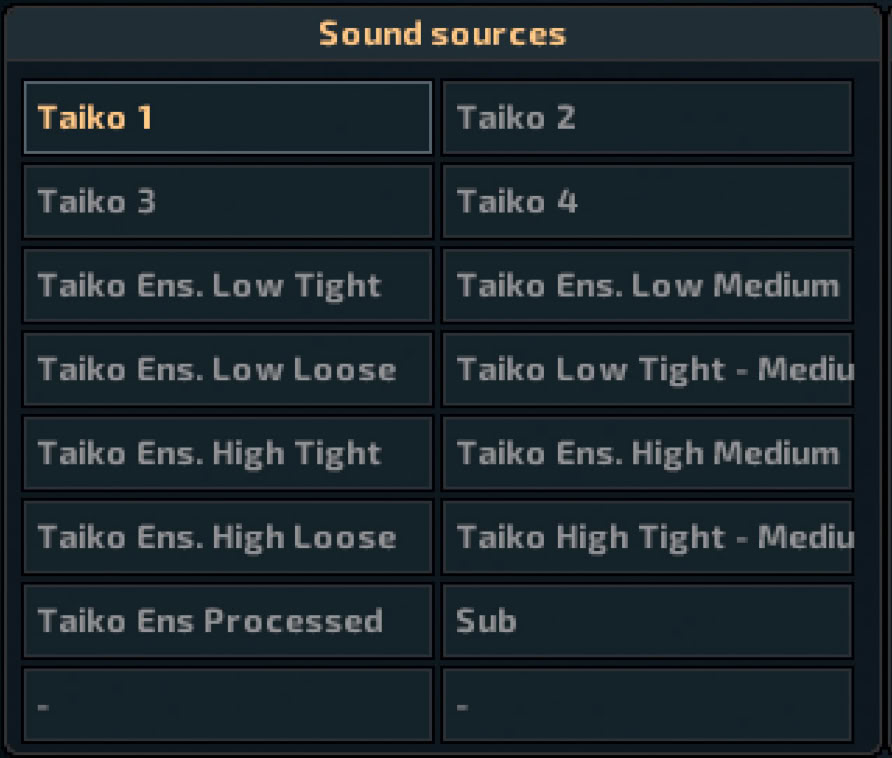The image size is (892, 758).
Task: Choose Taiko Ens. High Loose slot
Action: pos(228,538)
